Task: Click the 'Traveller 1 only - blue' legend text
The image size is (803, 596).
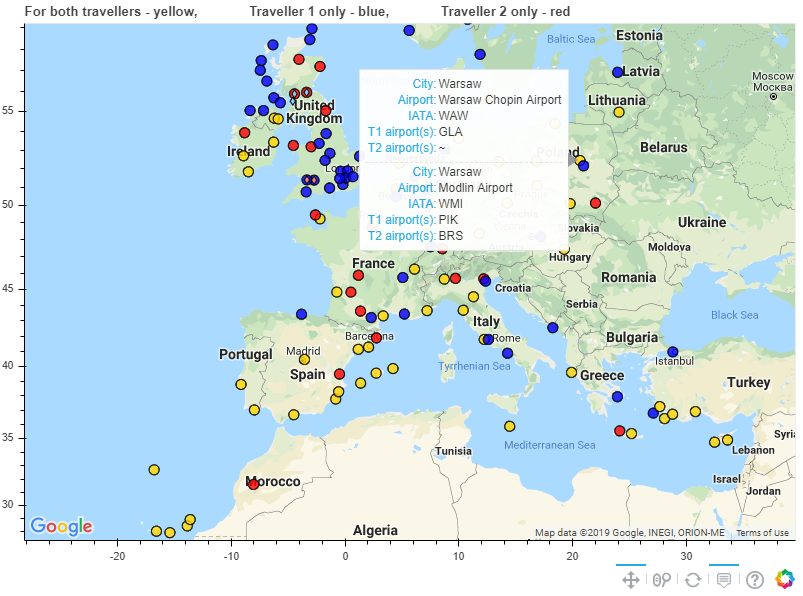Action: point(319,11)
